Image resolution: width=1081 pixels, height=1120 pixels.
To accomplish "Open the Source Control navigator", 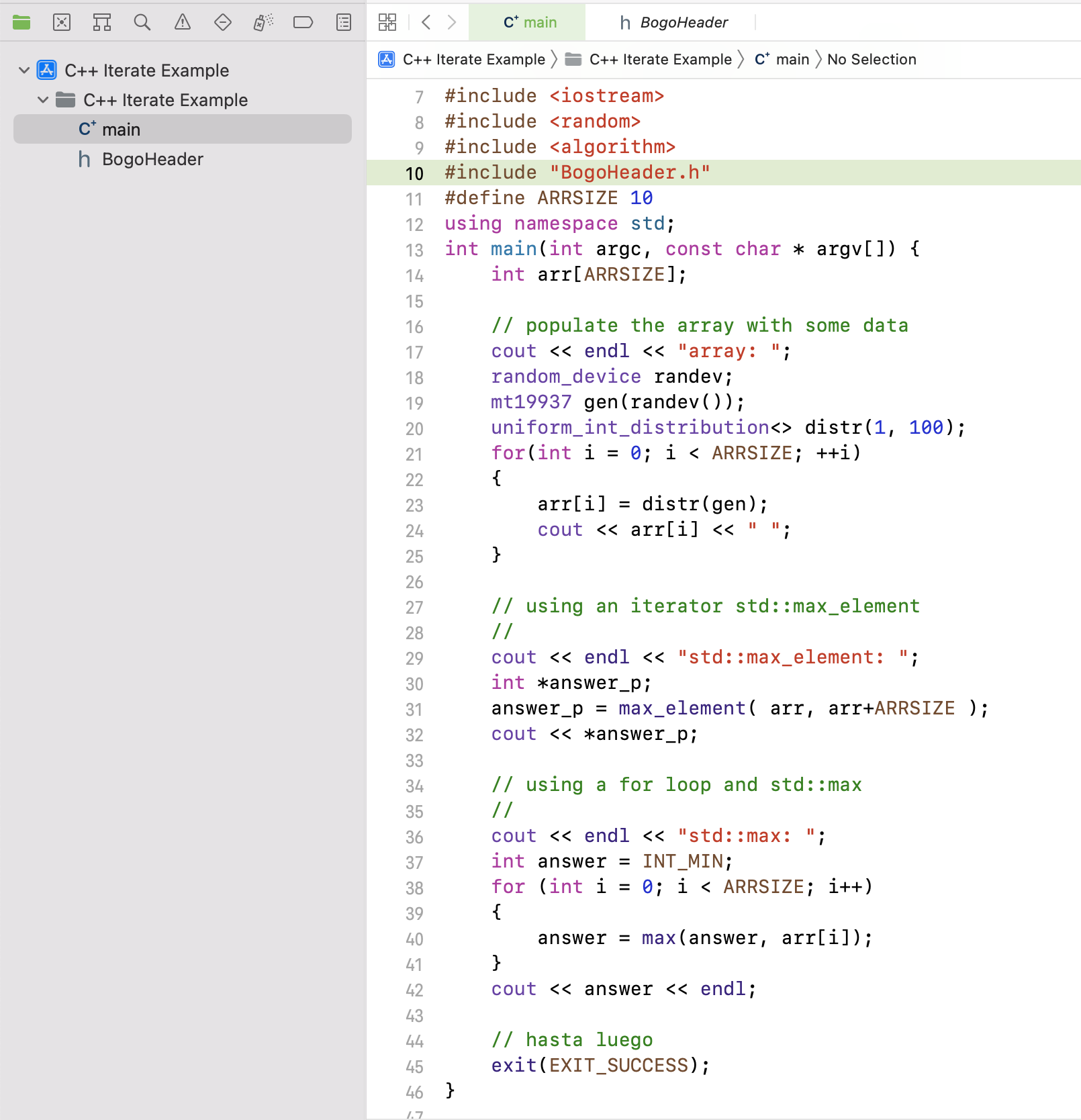I will tap(62, 23).
